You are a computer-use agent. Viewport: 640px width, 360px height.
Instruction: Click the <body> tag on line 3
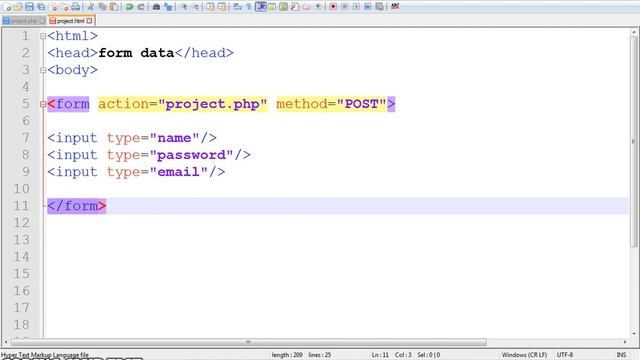coord(72,70)
